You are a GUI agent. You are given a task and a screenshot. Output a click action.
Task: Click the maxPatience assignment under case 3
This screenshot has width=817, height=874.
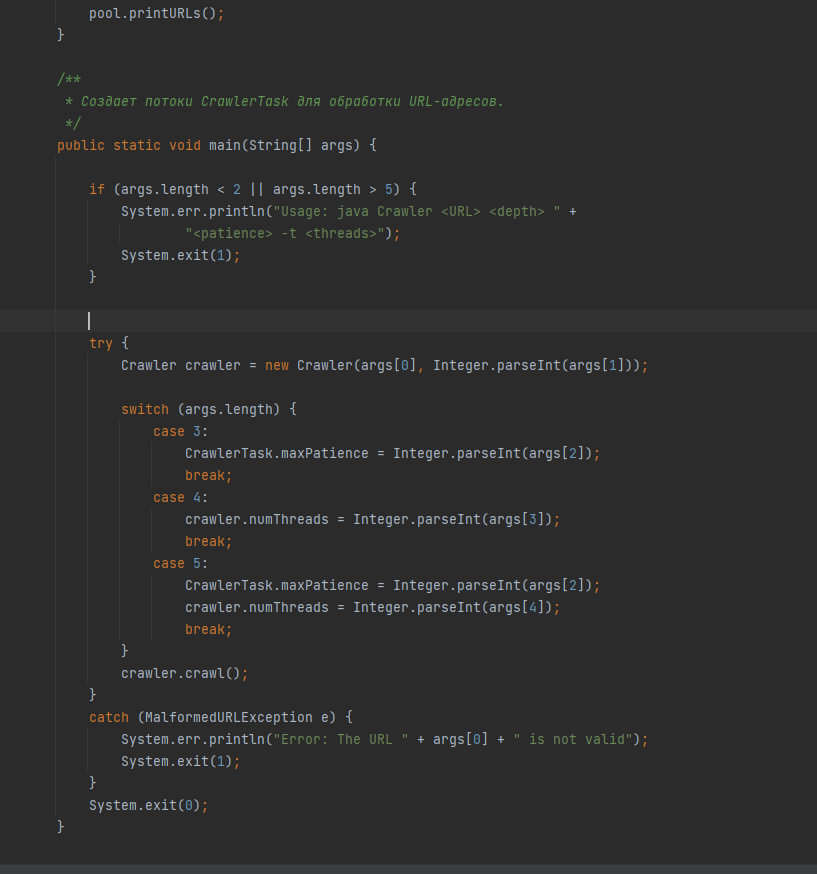pyautogui.click(x=392, y=454)
